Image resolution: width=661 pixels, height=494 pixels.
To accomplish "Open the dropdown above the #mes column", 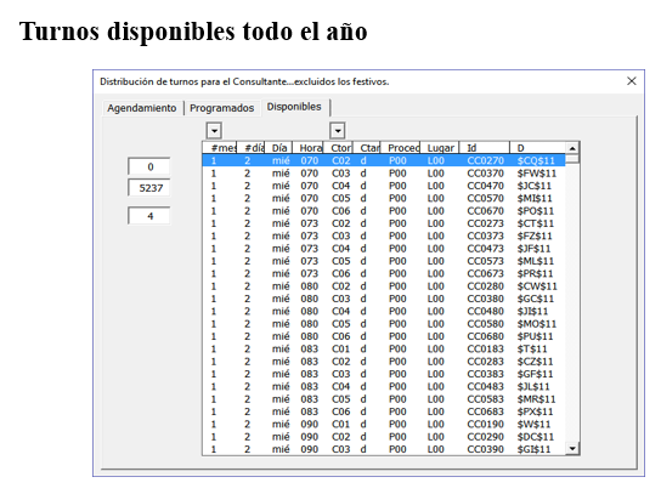I will point(214,131).
